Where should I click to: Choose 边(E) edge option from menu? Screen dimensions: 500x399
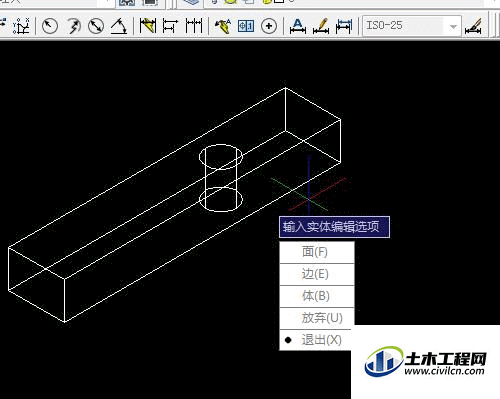pos(316,274)
